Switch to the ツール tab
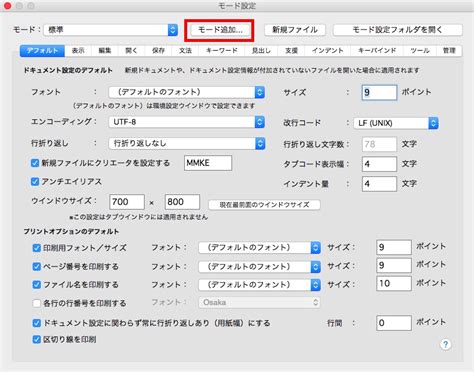The height and width of the screenshot is (372, 474). 420,51
